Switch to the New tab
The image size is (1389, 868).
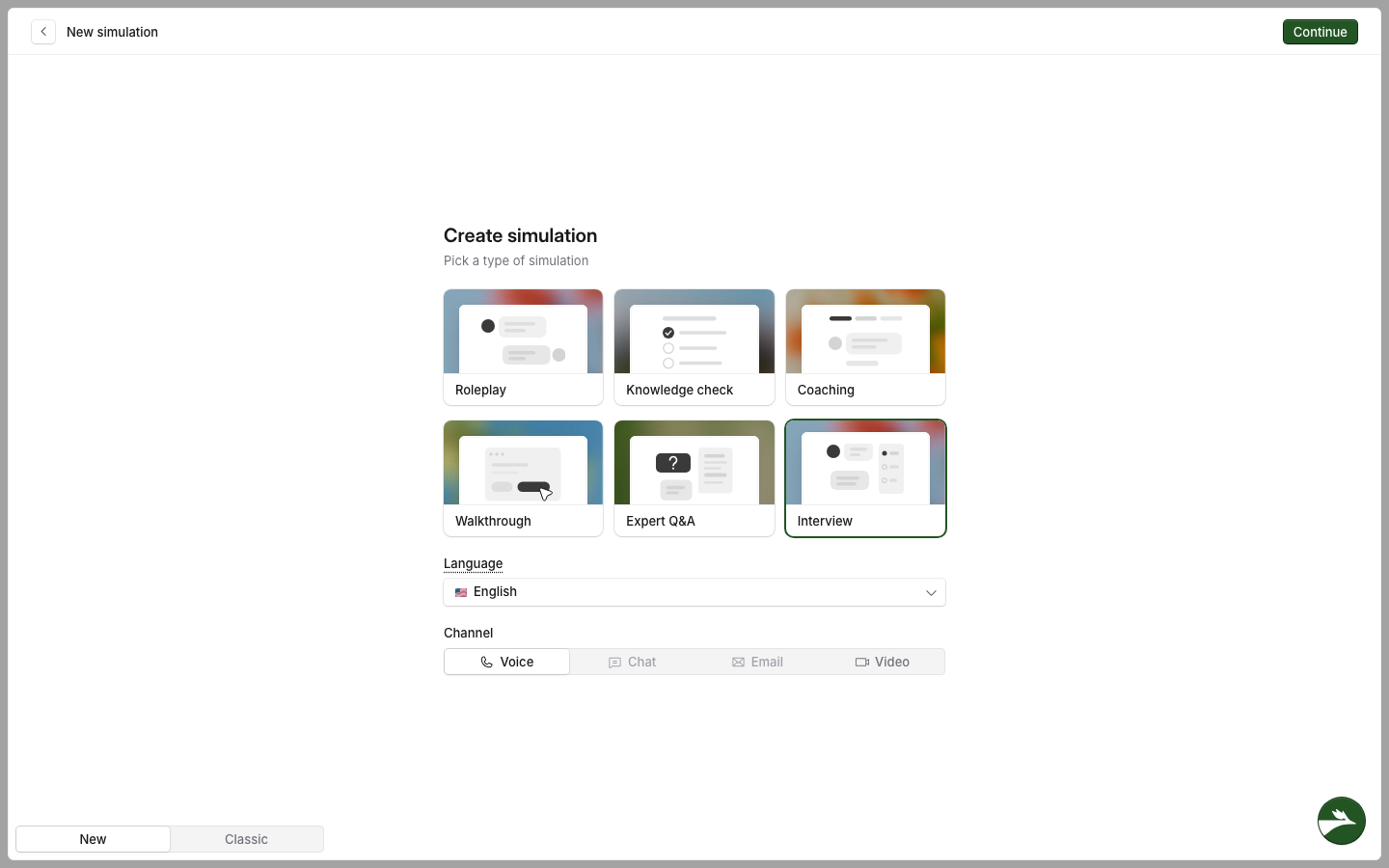click(94, 839)
